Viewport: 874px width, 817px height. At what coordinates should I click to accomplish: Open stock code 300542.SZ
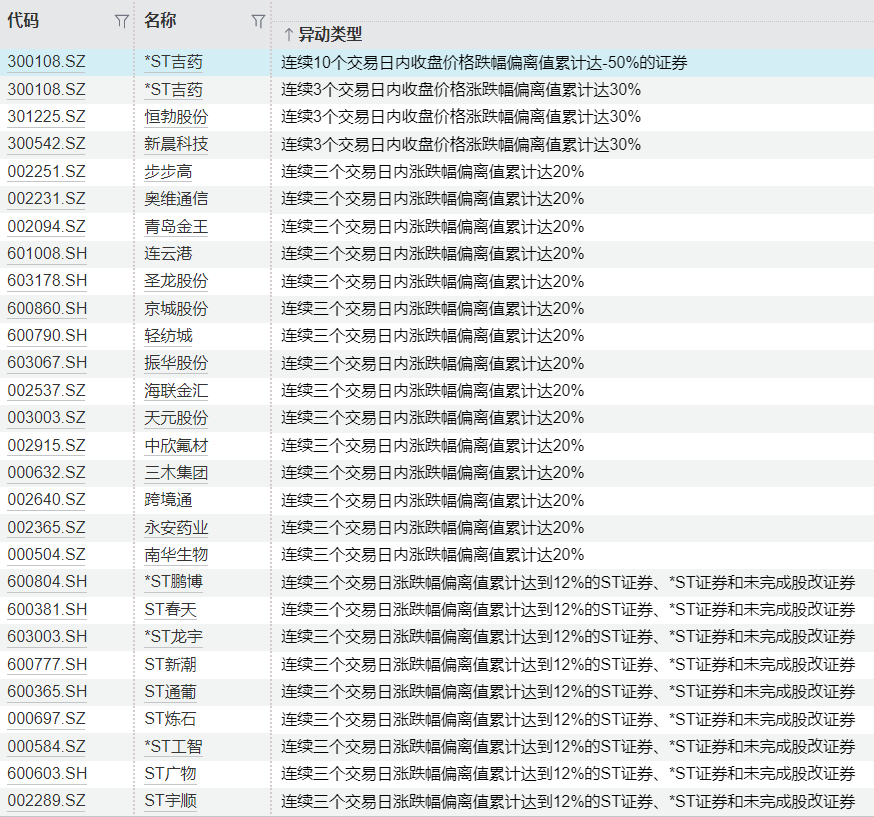(x=46, y=144)
